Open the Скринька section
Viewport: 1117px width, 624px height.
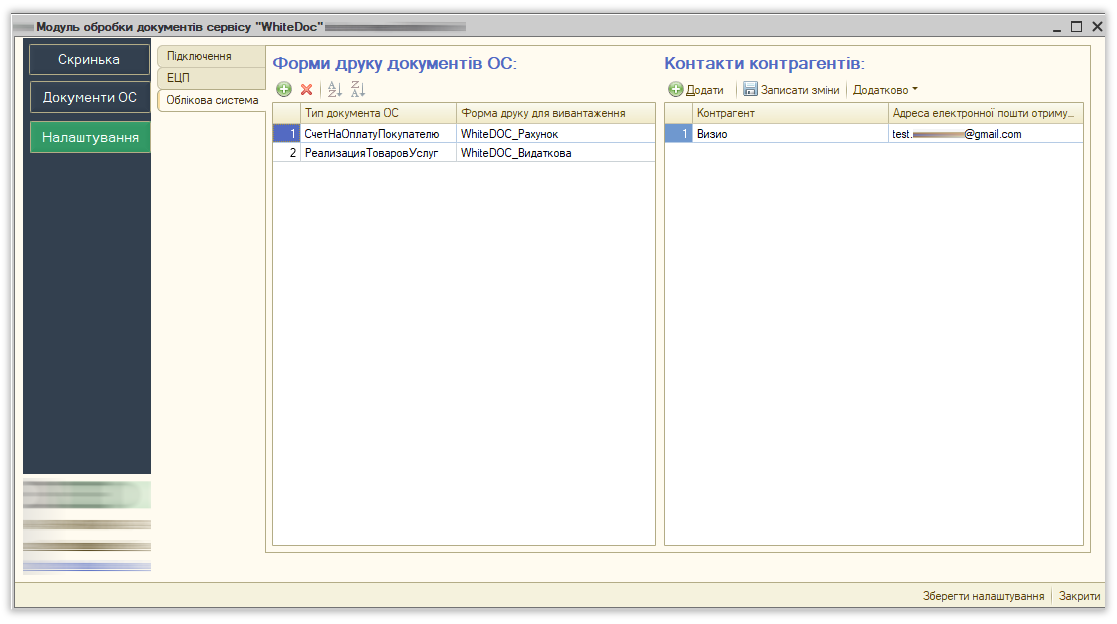[x=89, y=60]
